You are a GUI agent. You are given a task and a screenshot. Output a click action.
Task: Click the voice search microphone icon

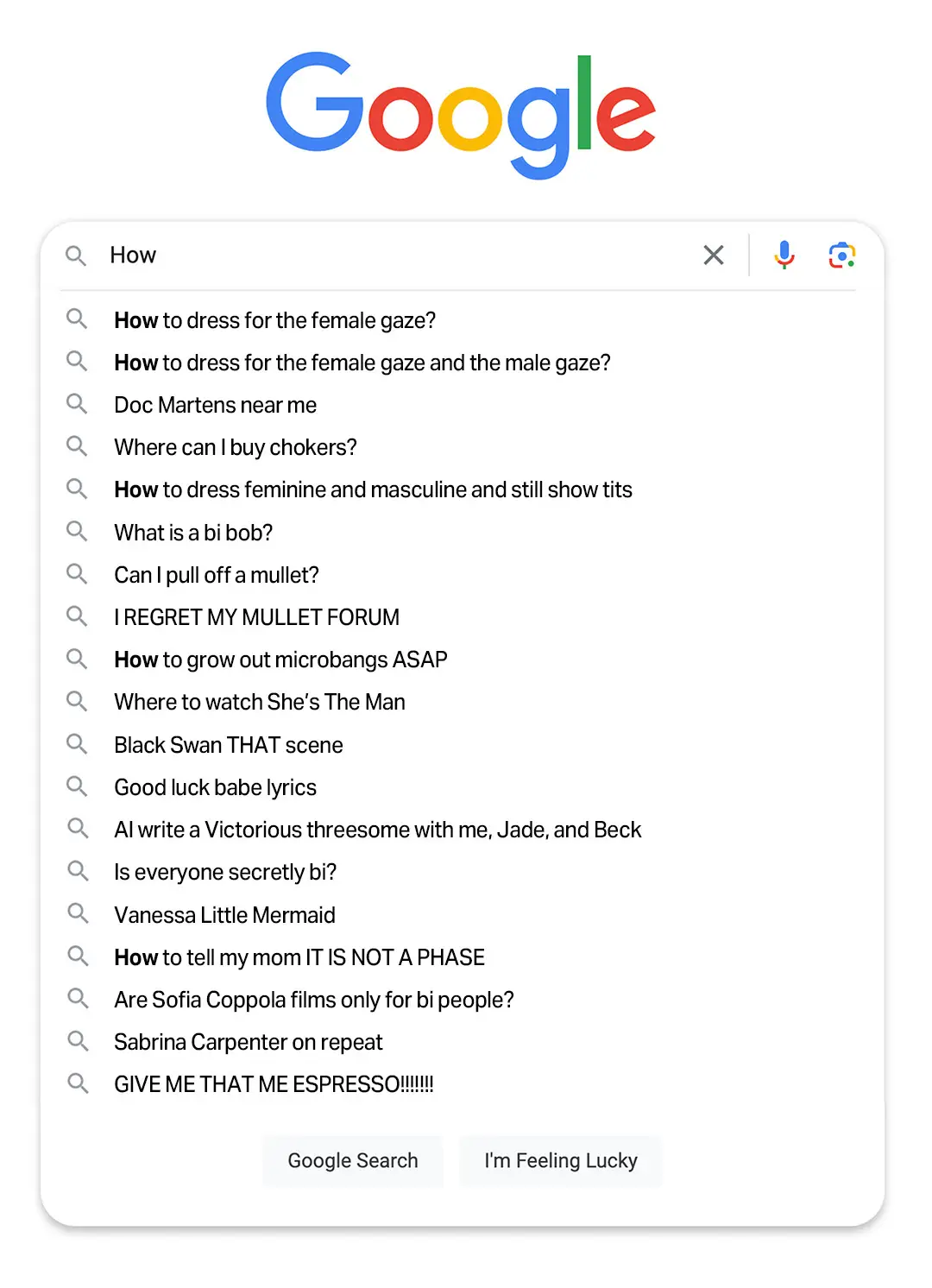coord(784,255)
